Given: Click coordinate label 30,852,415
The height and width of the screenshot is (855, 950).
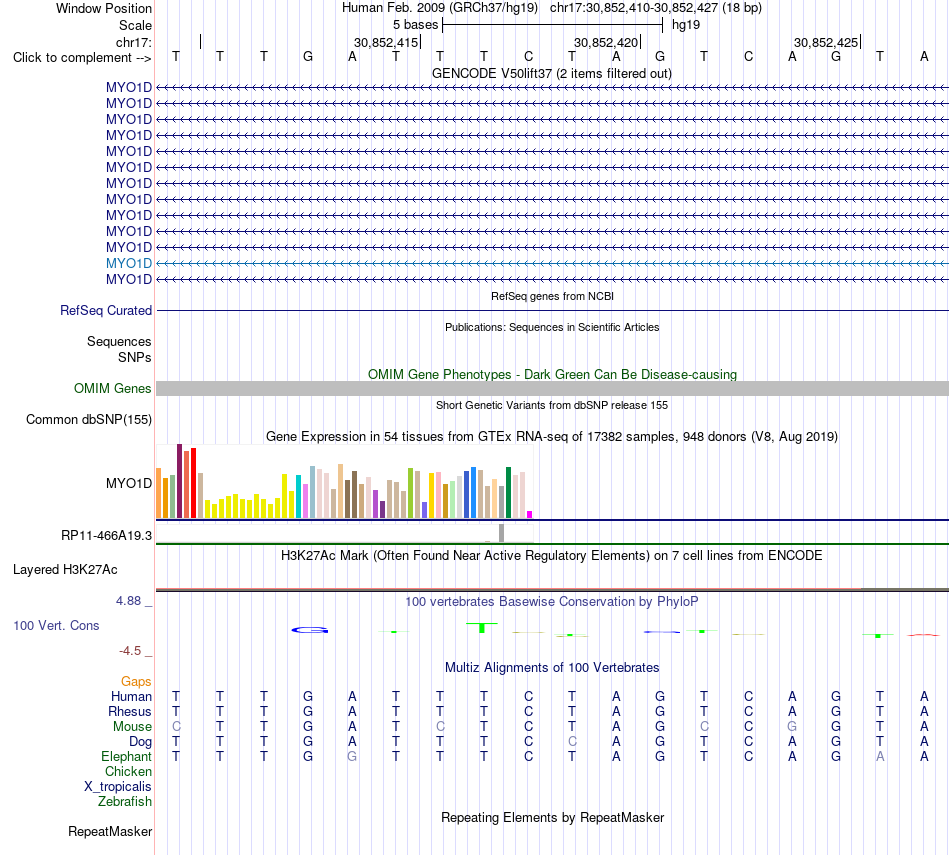Looking at the screenshot, I should point(386,42).
